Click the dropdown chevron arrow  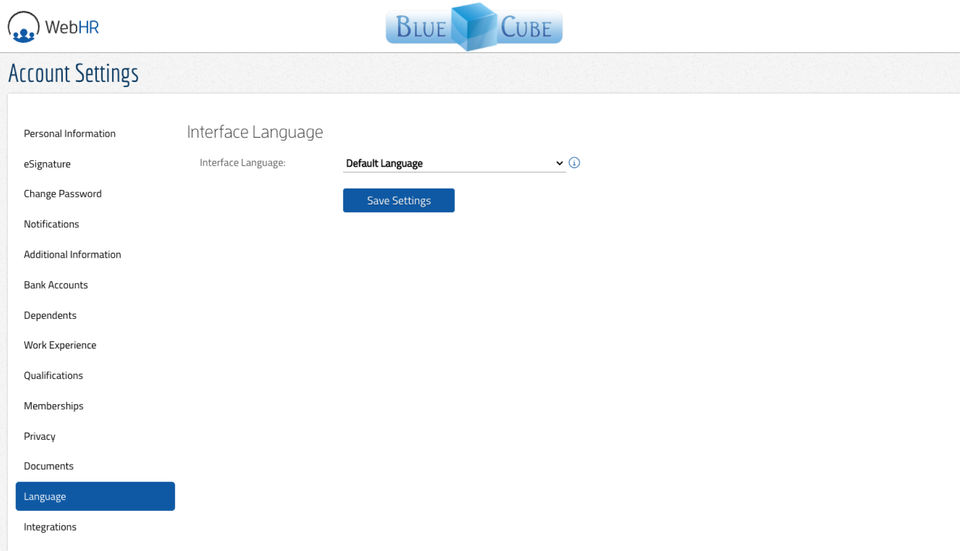(559, 163)
